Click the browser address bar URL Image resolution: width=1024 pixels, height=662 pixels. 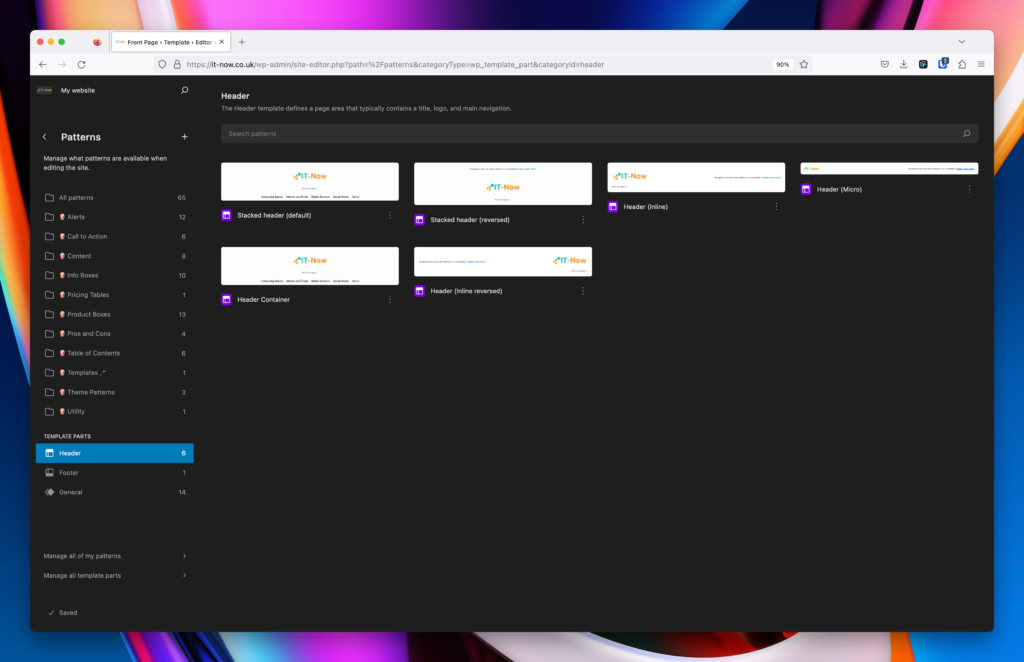[x=395, y=65]
